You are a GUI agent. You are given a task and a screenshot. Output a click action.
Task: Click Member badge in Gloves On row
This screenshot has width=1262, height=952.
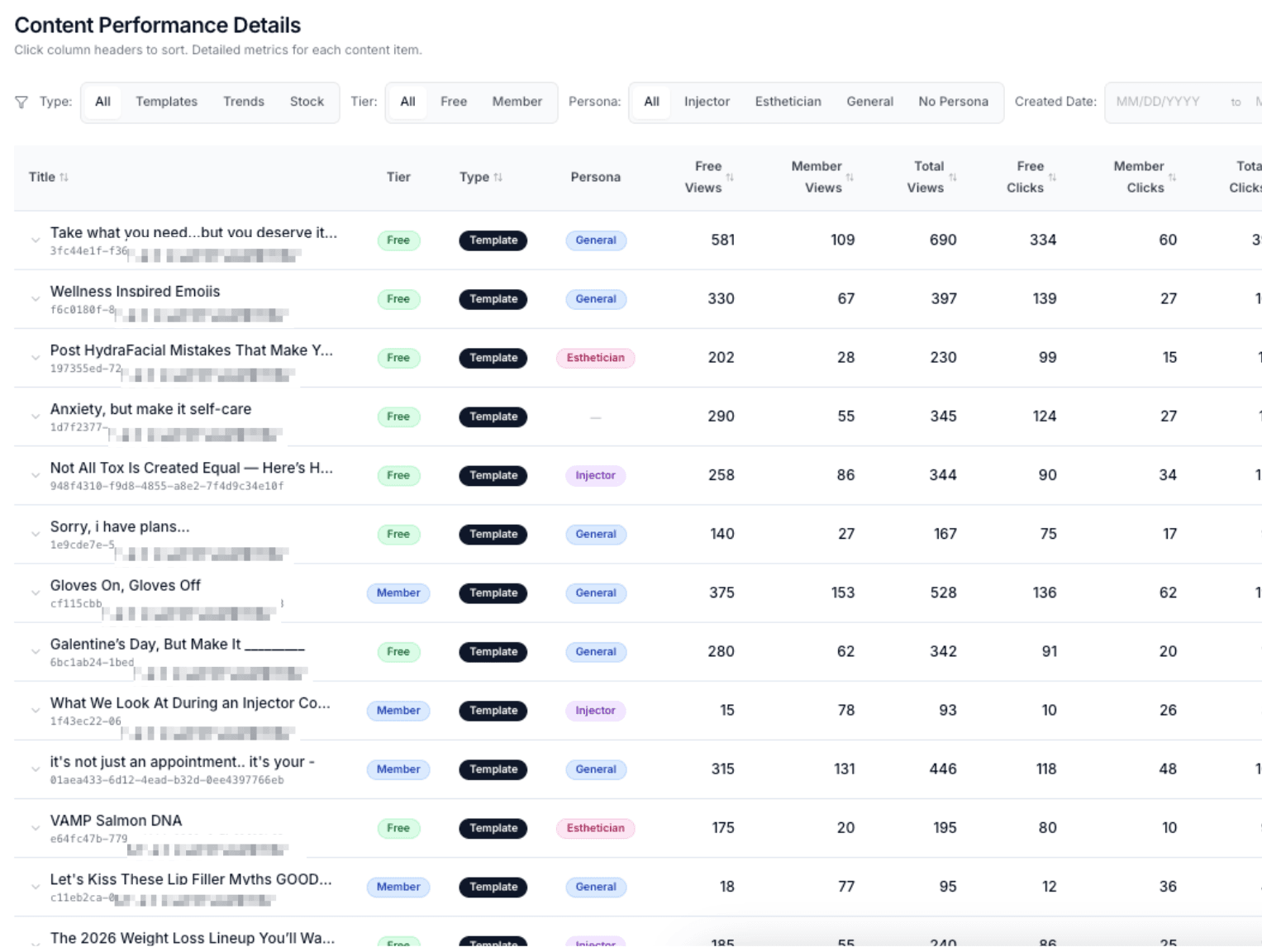pos(398,593)
